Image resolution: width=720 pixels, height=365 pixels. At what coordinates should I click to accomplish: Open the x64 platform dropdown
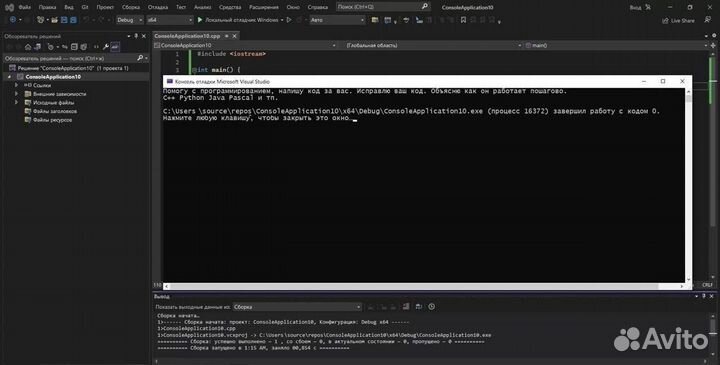click(x=169, y=20)
